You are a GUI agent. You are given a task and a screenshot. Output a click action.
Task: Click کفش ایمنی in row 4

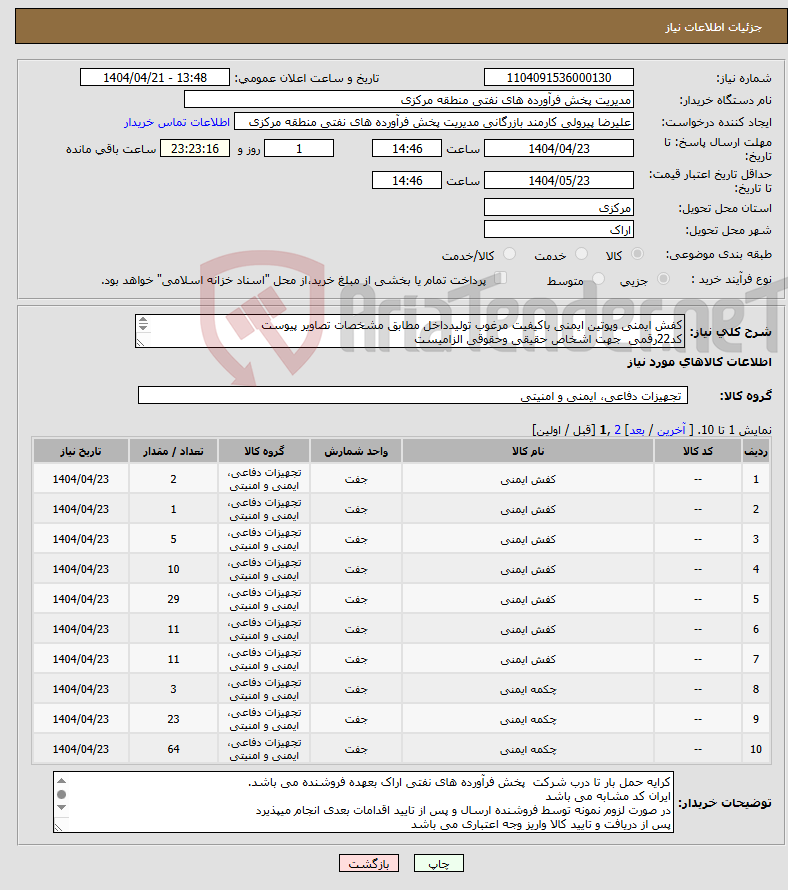pyautogui.click(x=527, y=569)
